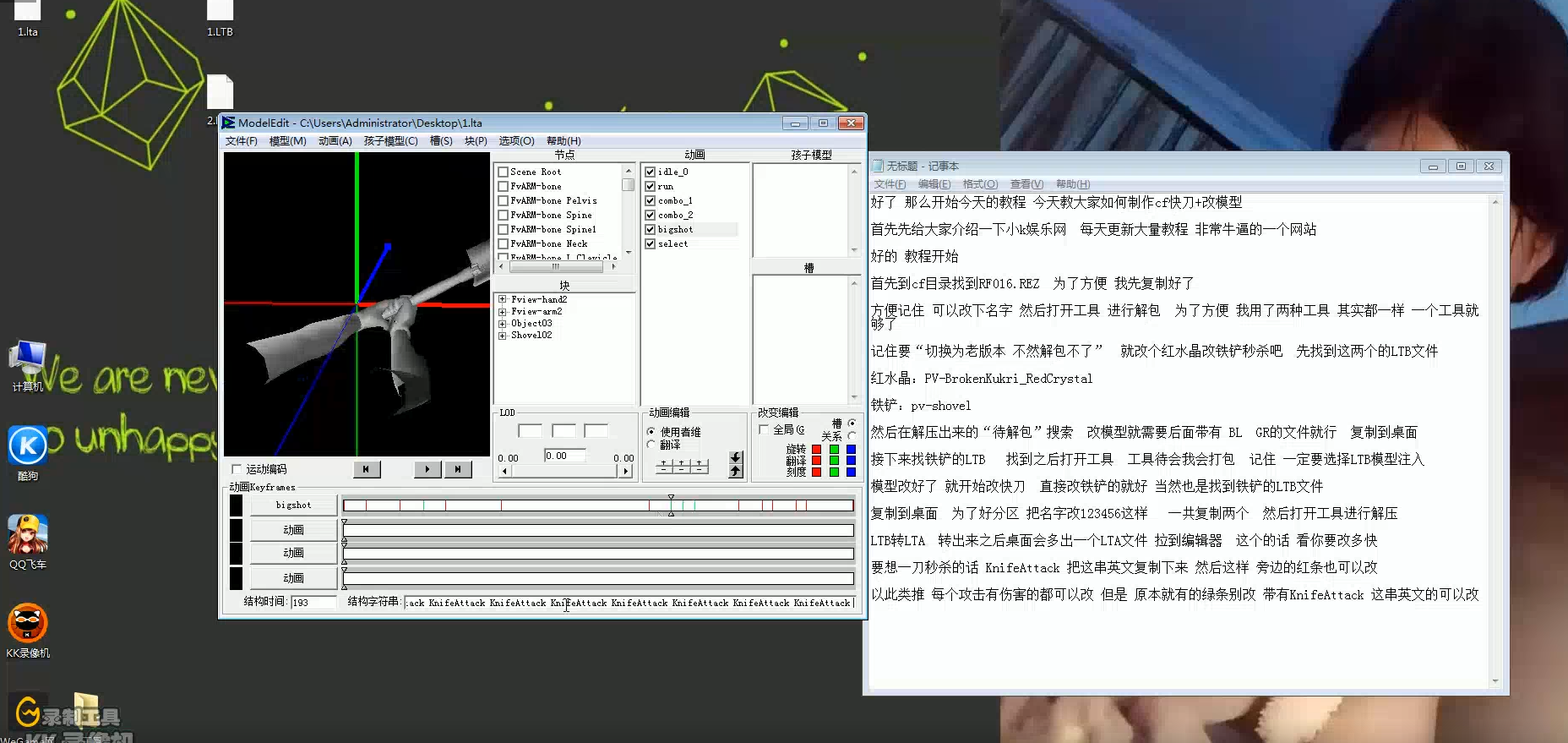Open the 计算机 desktop icon
The image size is (1568, 743).
[28, 367]
